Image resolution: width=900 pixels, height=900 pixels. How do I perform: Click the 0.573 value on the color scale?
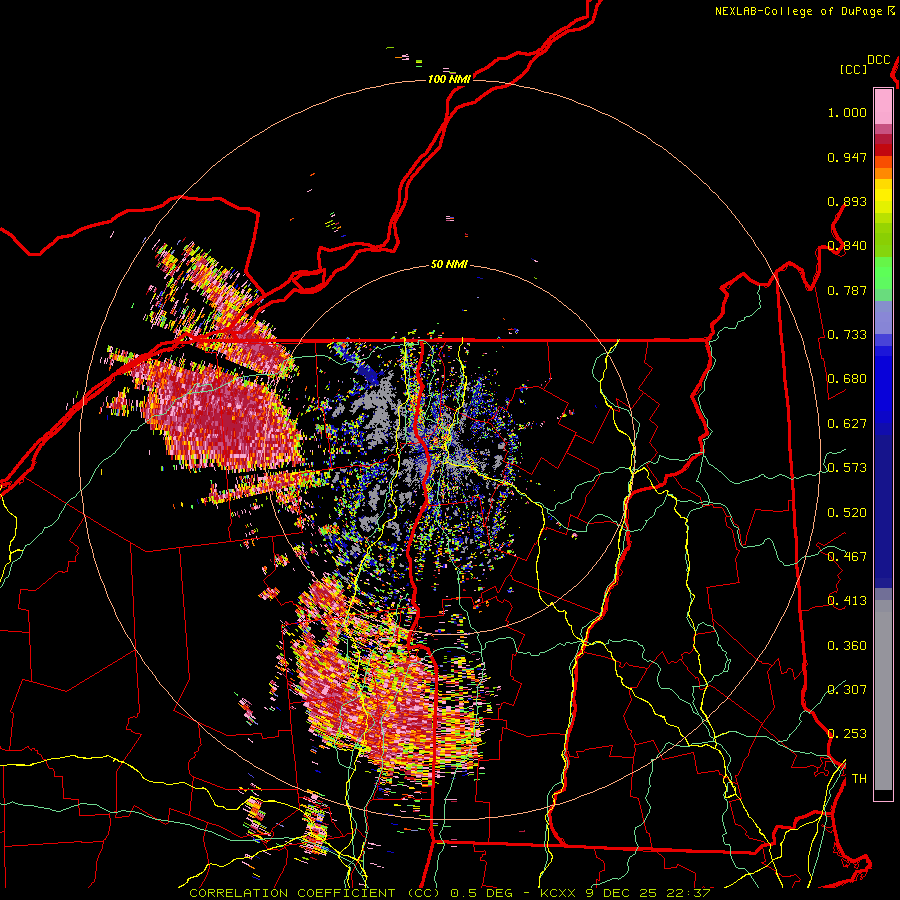[847, 468]
